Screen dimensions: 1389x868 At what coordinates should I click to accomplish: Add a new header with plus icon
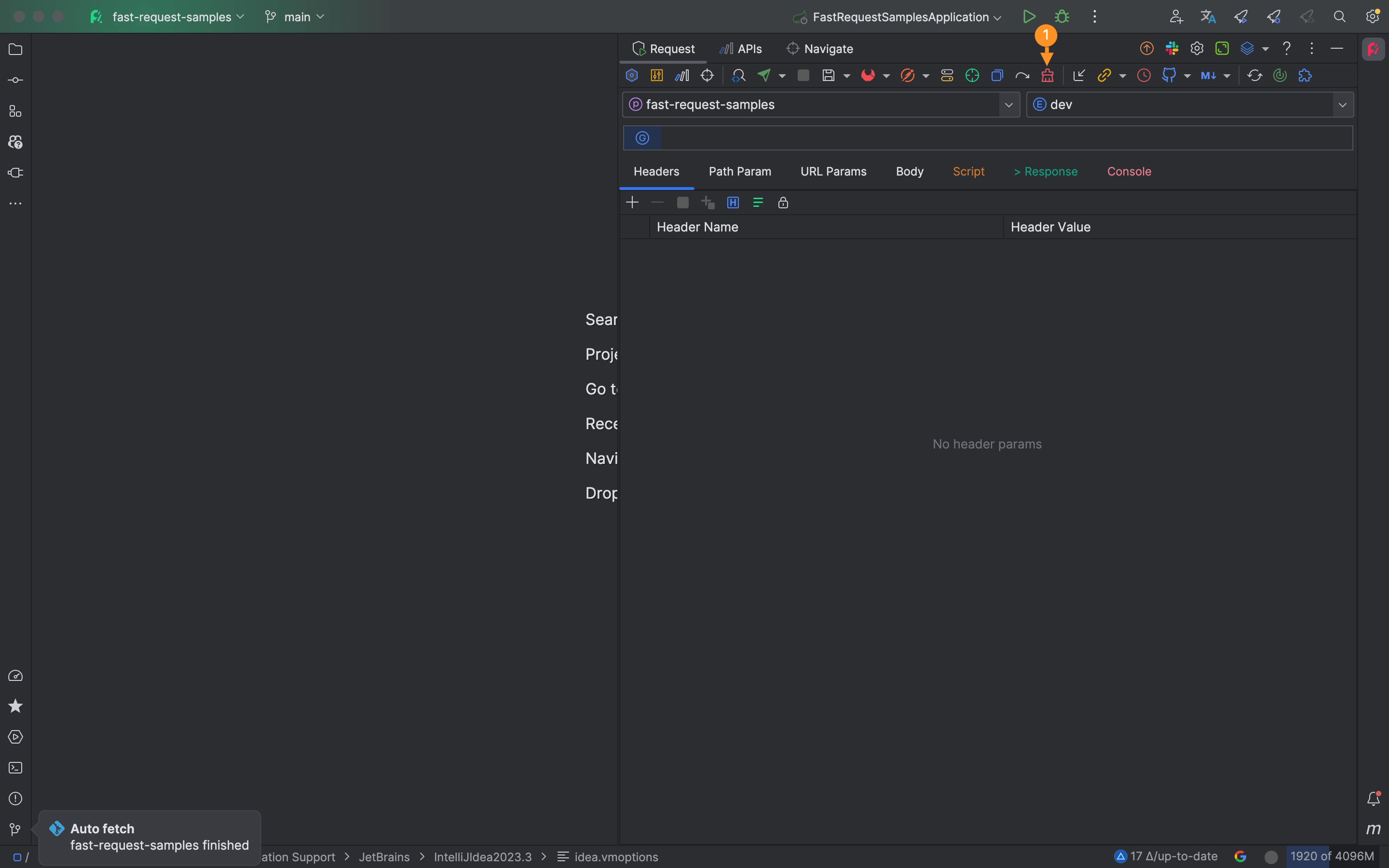pyautogui.click(x=632, y=203)
